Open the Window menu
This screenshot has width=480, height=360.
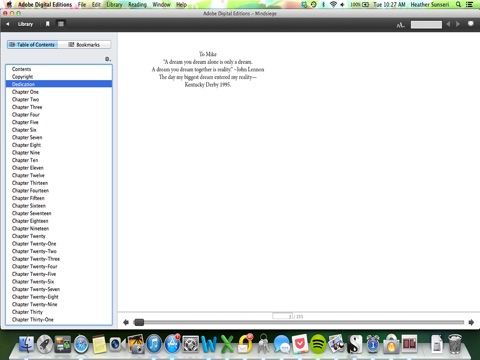tap(161, 5)
